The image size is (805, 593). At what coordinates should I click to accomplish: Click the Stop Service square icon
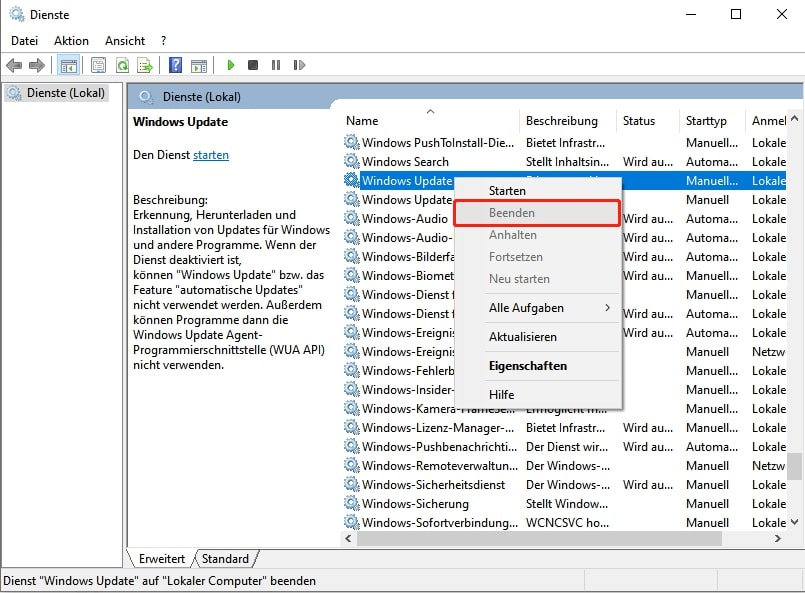[253, 65]
